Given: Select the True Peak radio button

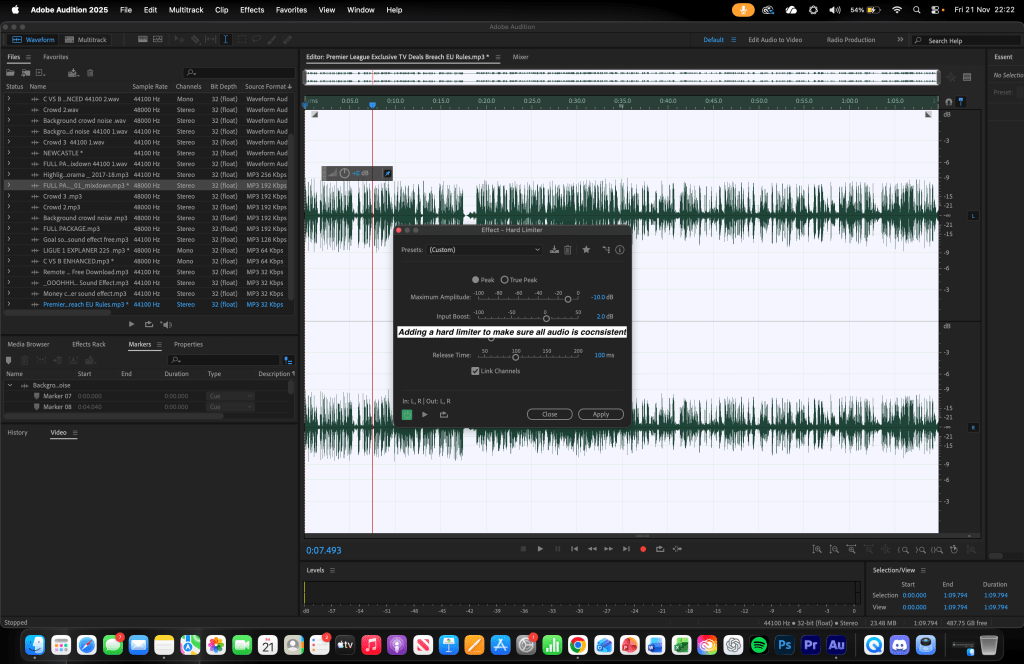Looking at the screenshot, I should [x=505, y=280].
